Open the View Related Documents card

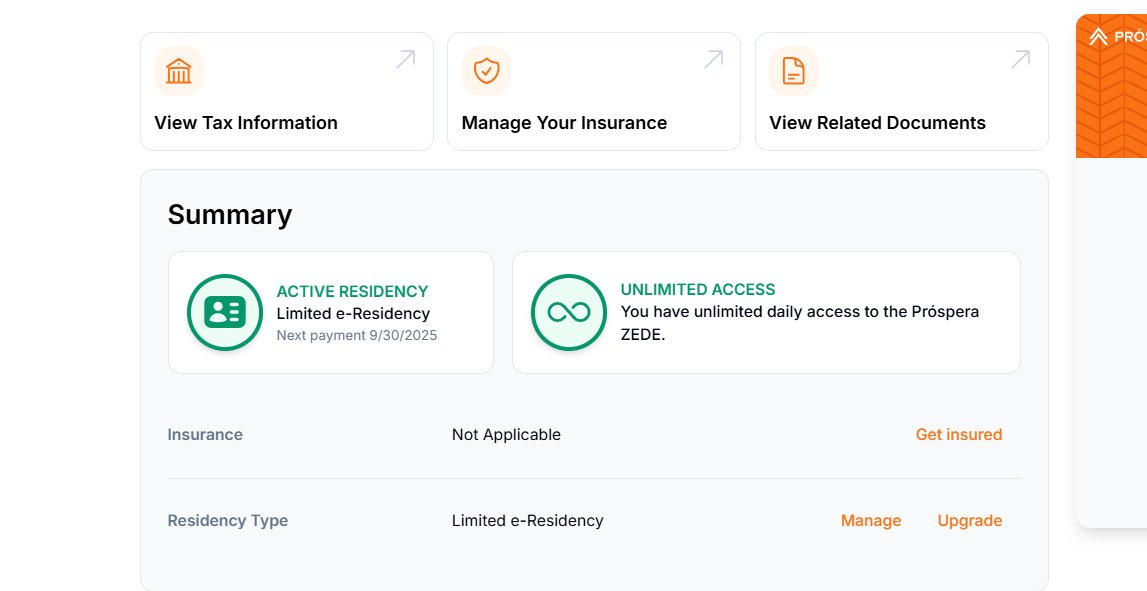tap(901, 91)
